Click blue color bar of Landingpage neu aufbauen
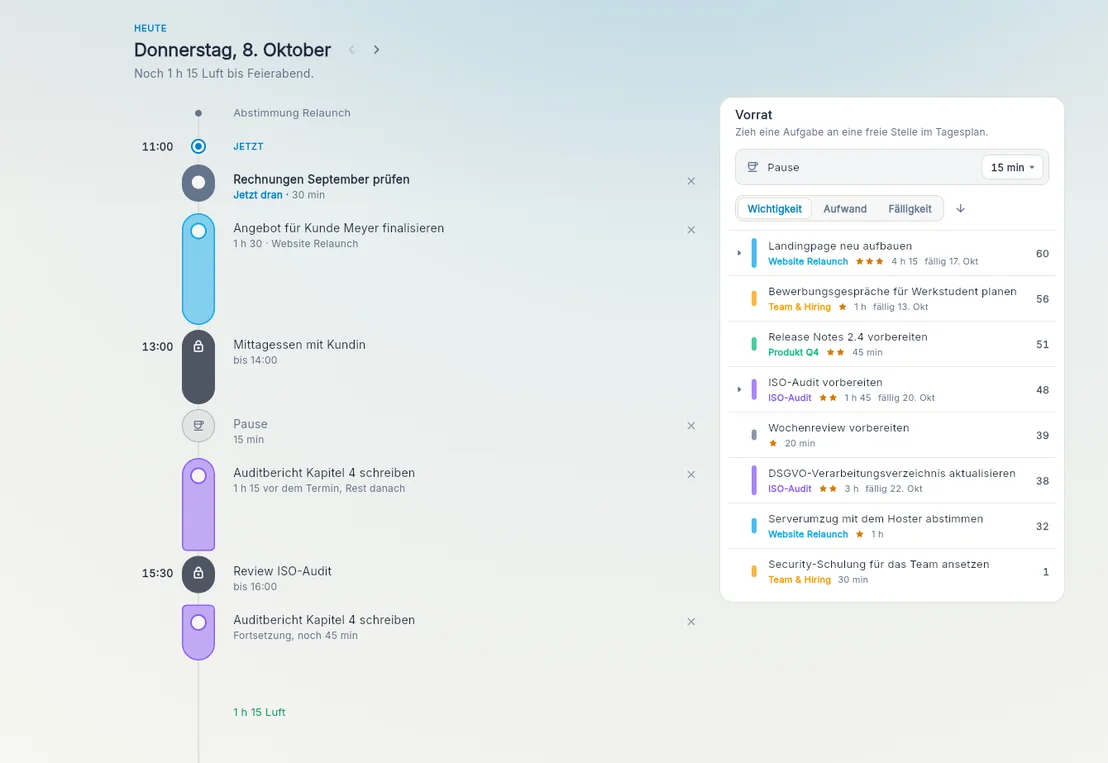The width and height of the screenshot is (1108, 763). [754, 253]
